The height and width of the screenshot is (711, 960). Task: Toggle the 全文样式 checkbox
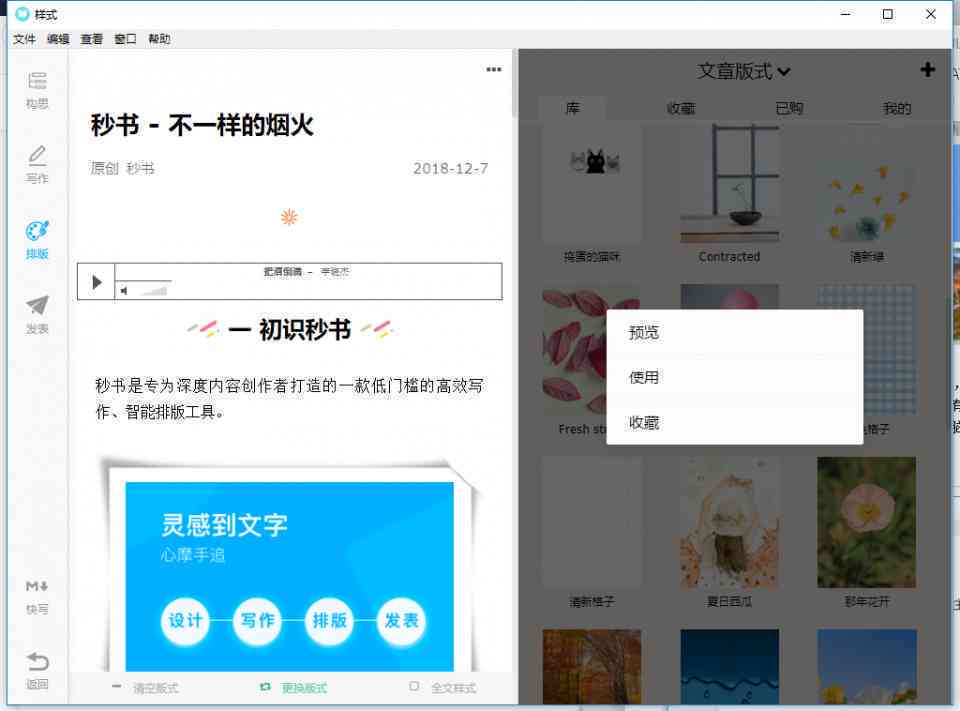(414, 687)
